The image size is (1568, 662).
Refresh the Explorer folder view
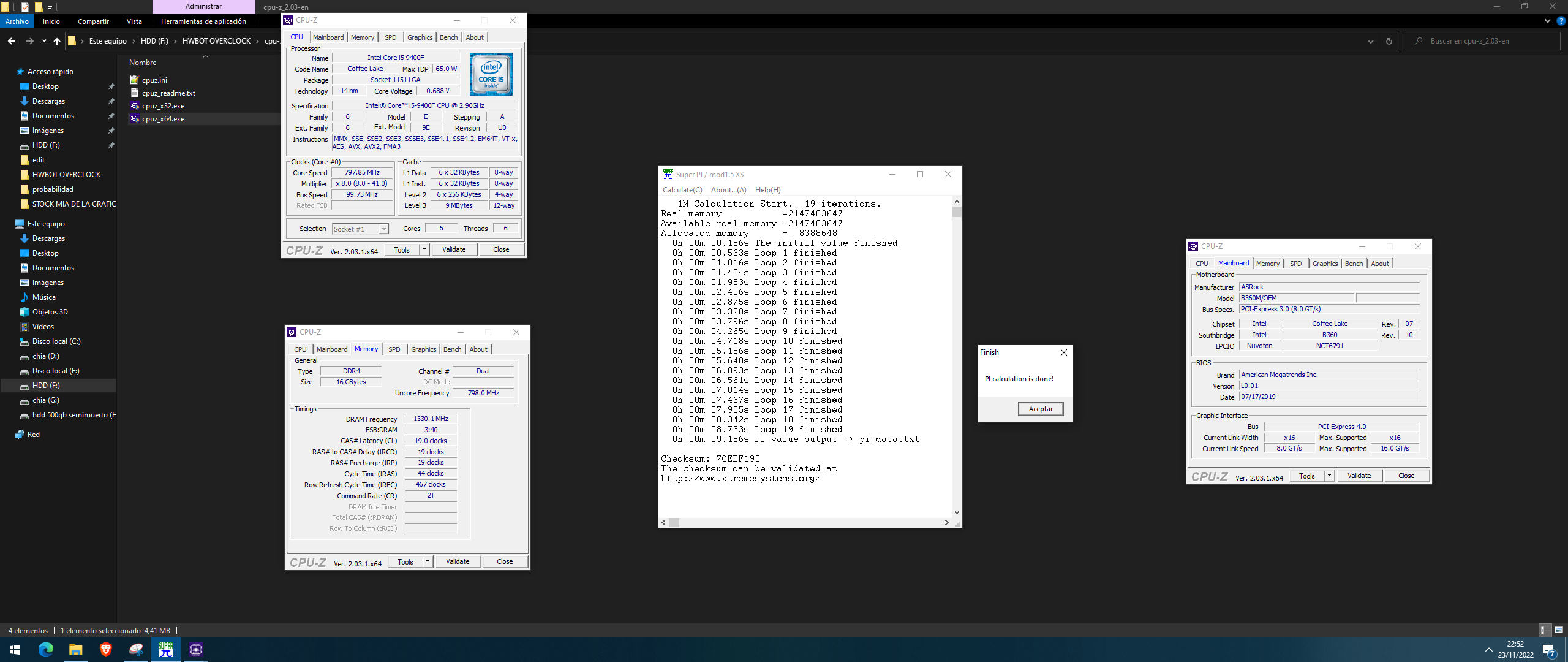tap(1389, 41)
